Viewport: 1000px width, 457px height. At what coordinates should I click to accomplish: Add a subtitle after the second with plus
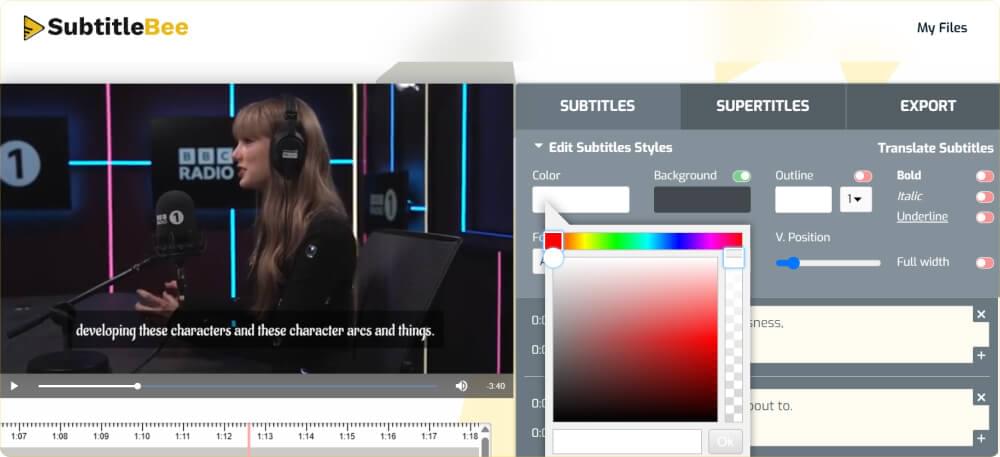pos(982,438)
